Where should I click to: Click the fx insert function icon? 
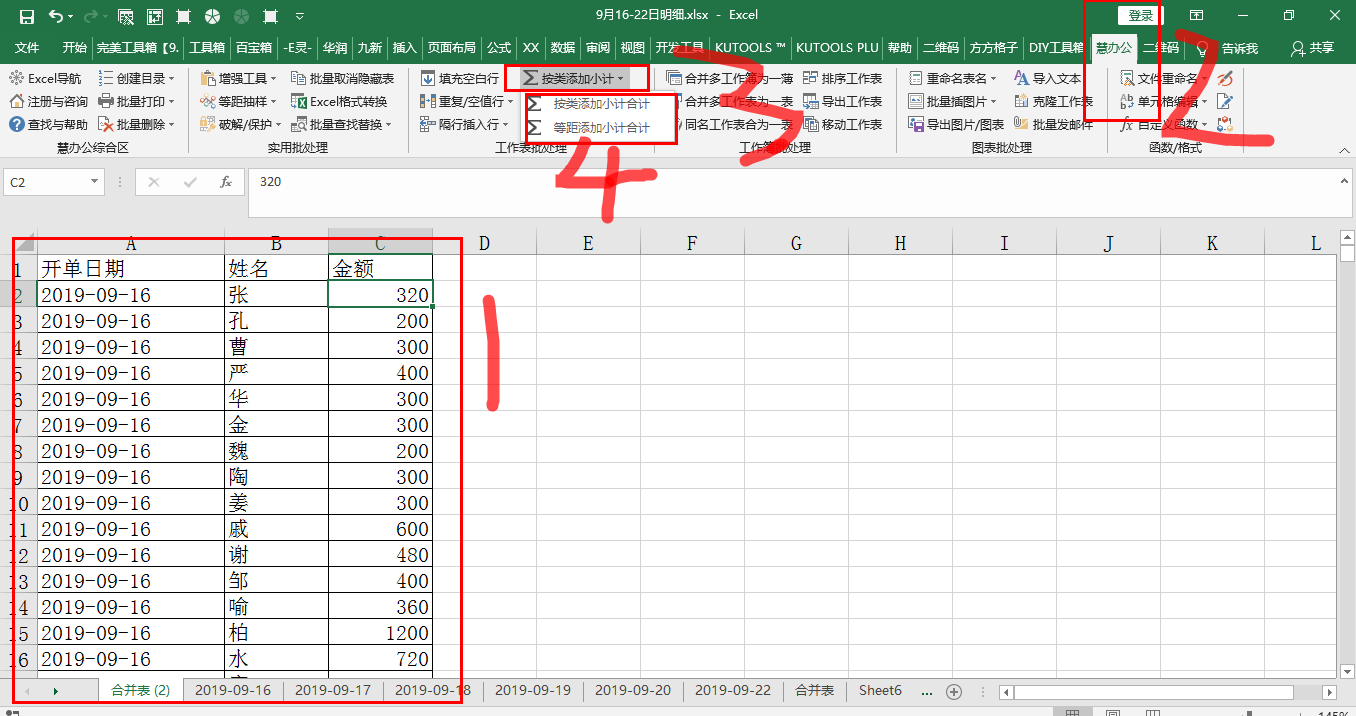pyautogui.click(x=226, y=182)
